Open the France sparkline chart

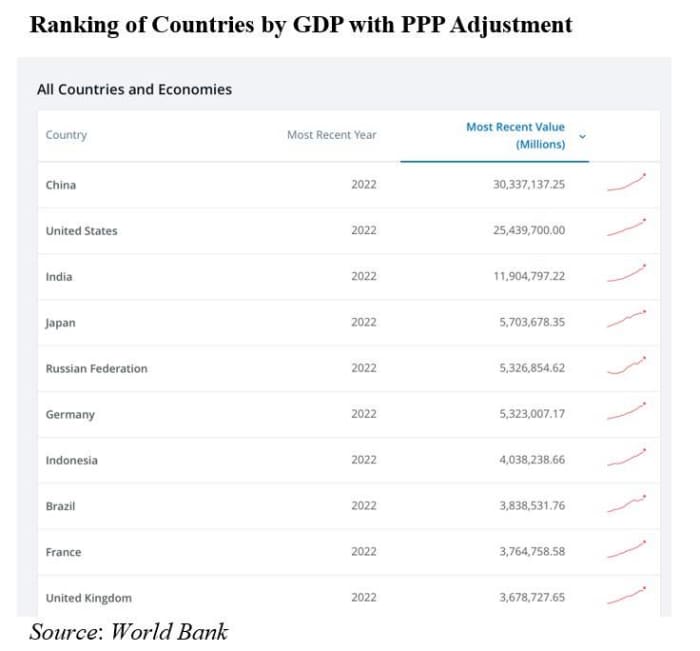tap(626, 550)
